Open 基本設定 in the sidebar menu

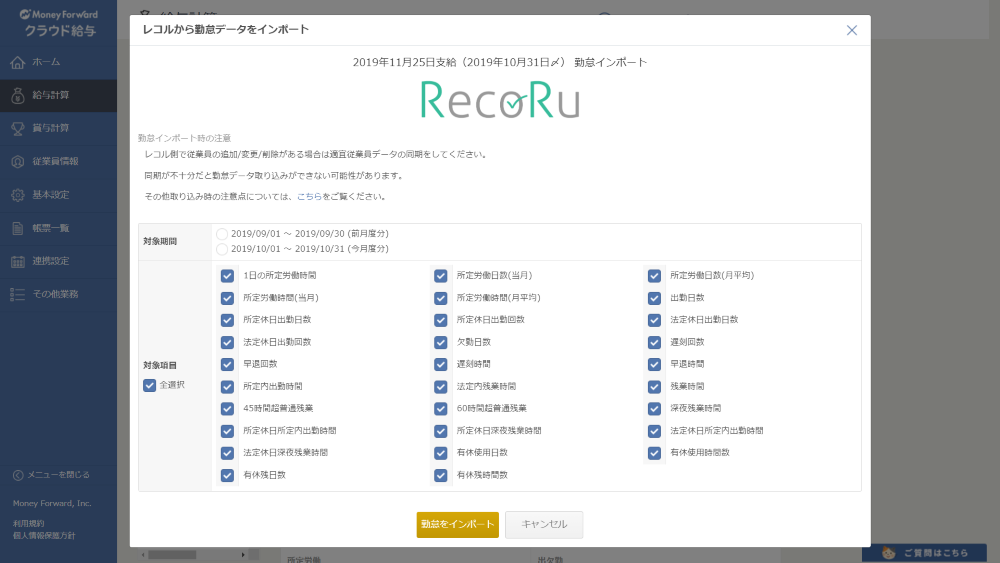pyautogui.click(x=59, y=194)
